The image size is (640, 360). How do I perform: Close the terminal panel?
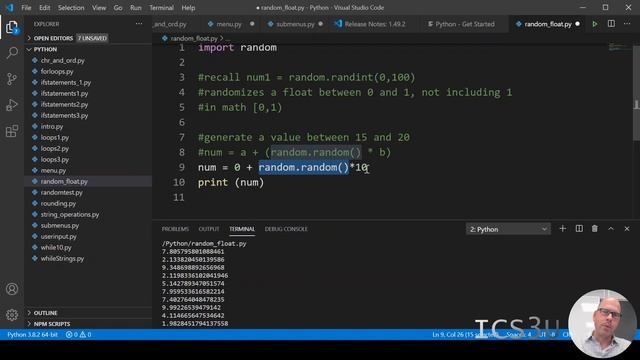click(x=627, y=229)
